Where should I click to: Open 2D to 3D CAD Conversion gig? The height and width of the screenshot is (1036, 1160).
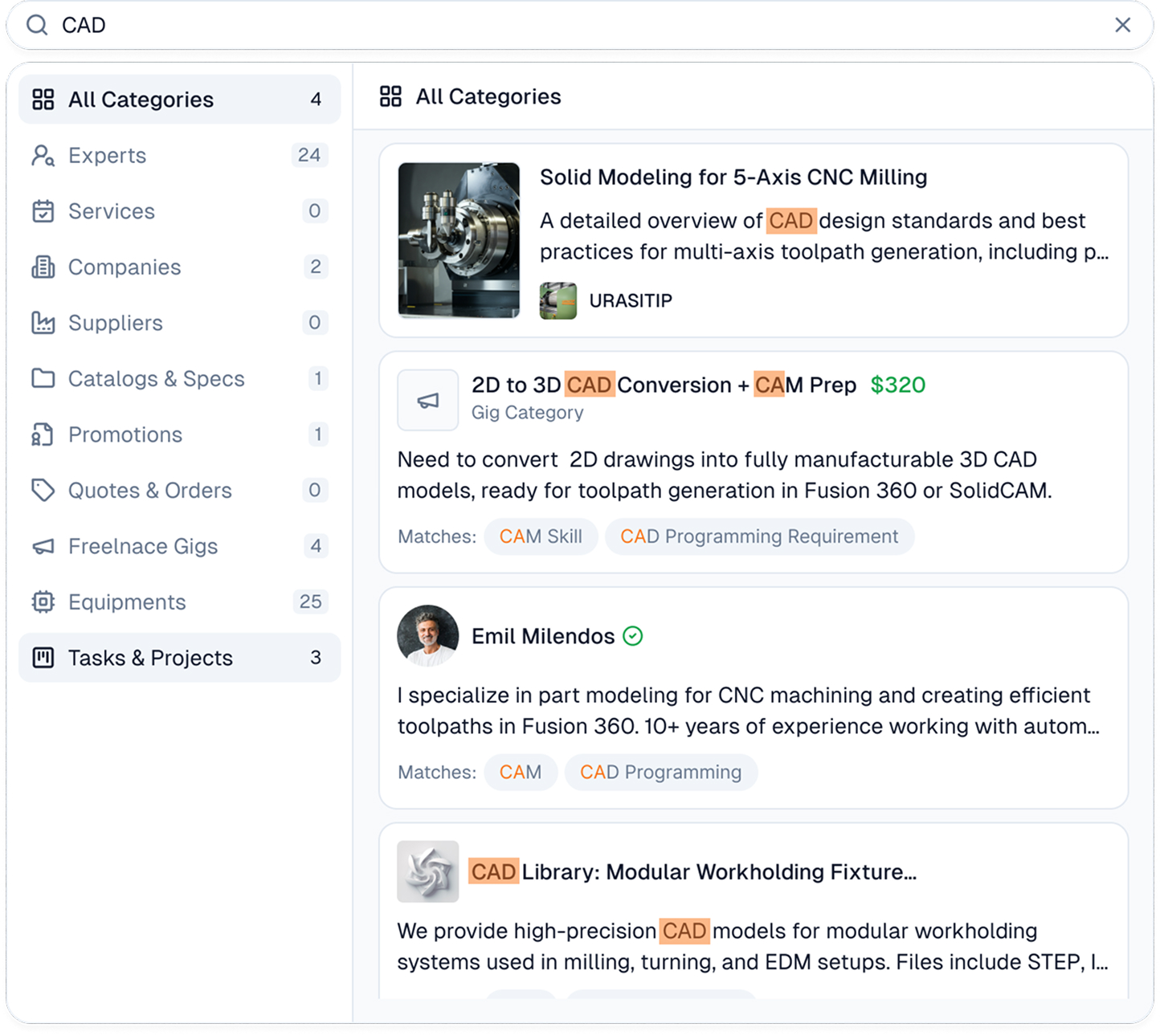click(664, 385)
